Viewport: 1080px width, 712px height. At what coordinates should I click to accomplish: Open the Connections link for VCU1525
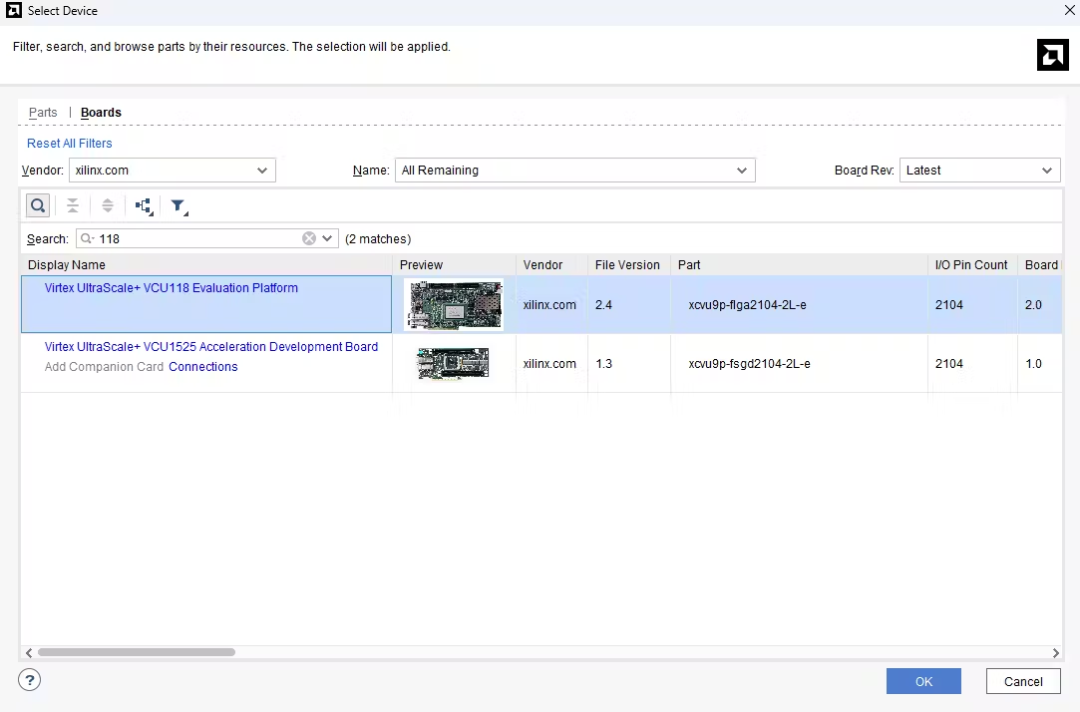[x=203, y=367]
